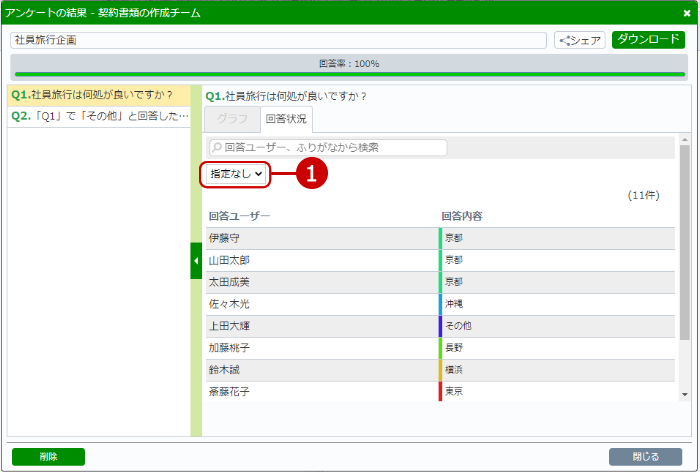Collapse the left panel with green arrow
Image resolution: width=700 pixels, height=472 pixels.
(196, 261)
